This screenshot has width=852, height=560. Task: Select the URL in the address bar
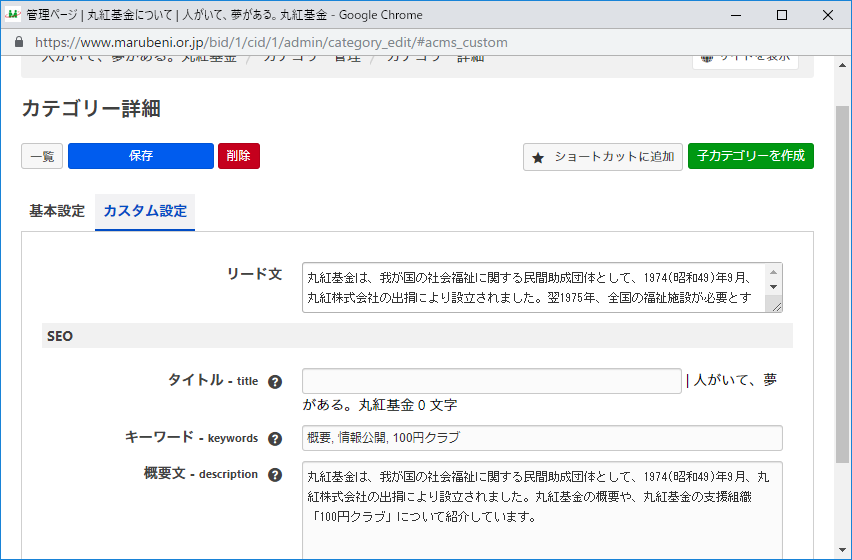271,43
